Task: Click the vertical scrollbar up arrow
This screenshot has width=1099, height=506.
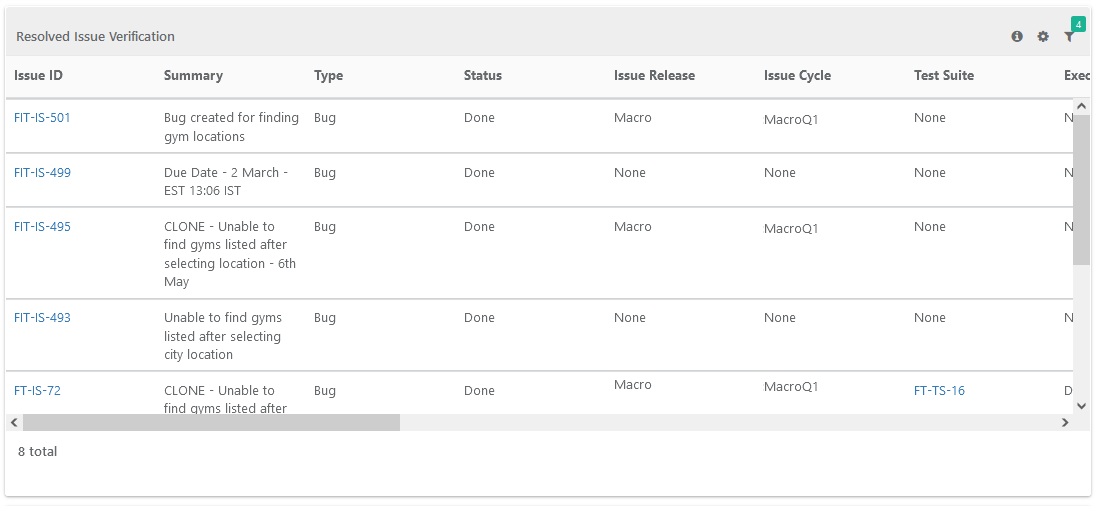Action: [1081, 106]
